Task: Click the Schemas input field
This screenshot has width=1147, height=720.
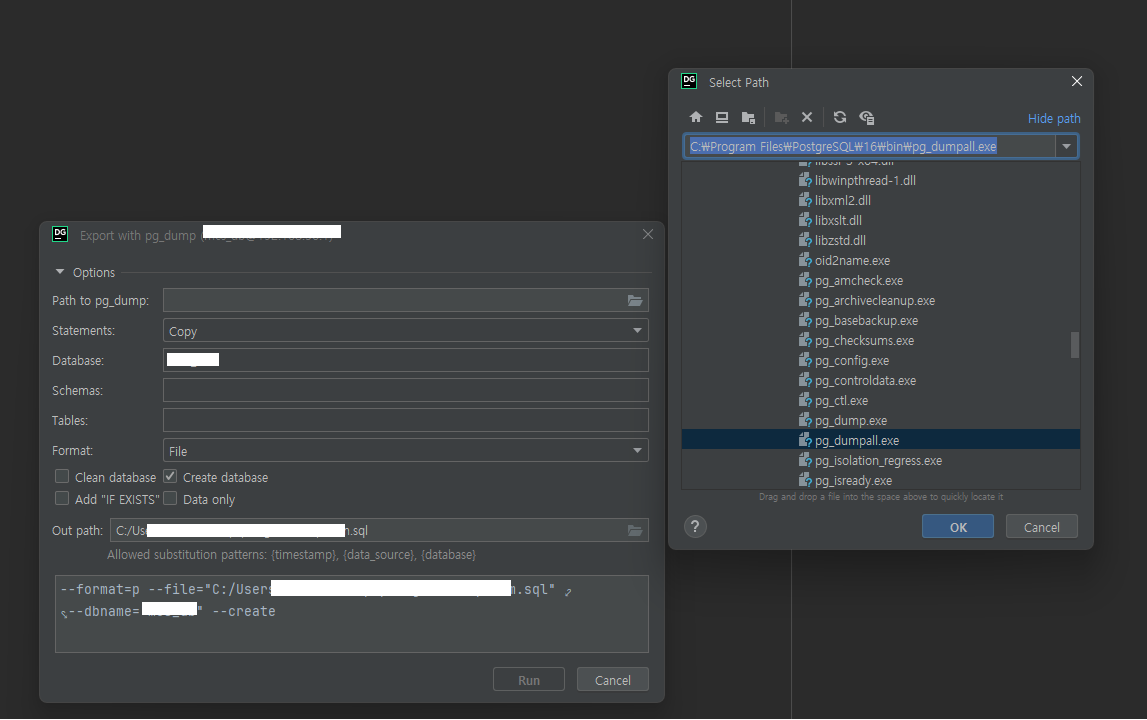Action: pyautogui.click(x=405, y=391)
